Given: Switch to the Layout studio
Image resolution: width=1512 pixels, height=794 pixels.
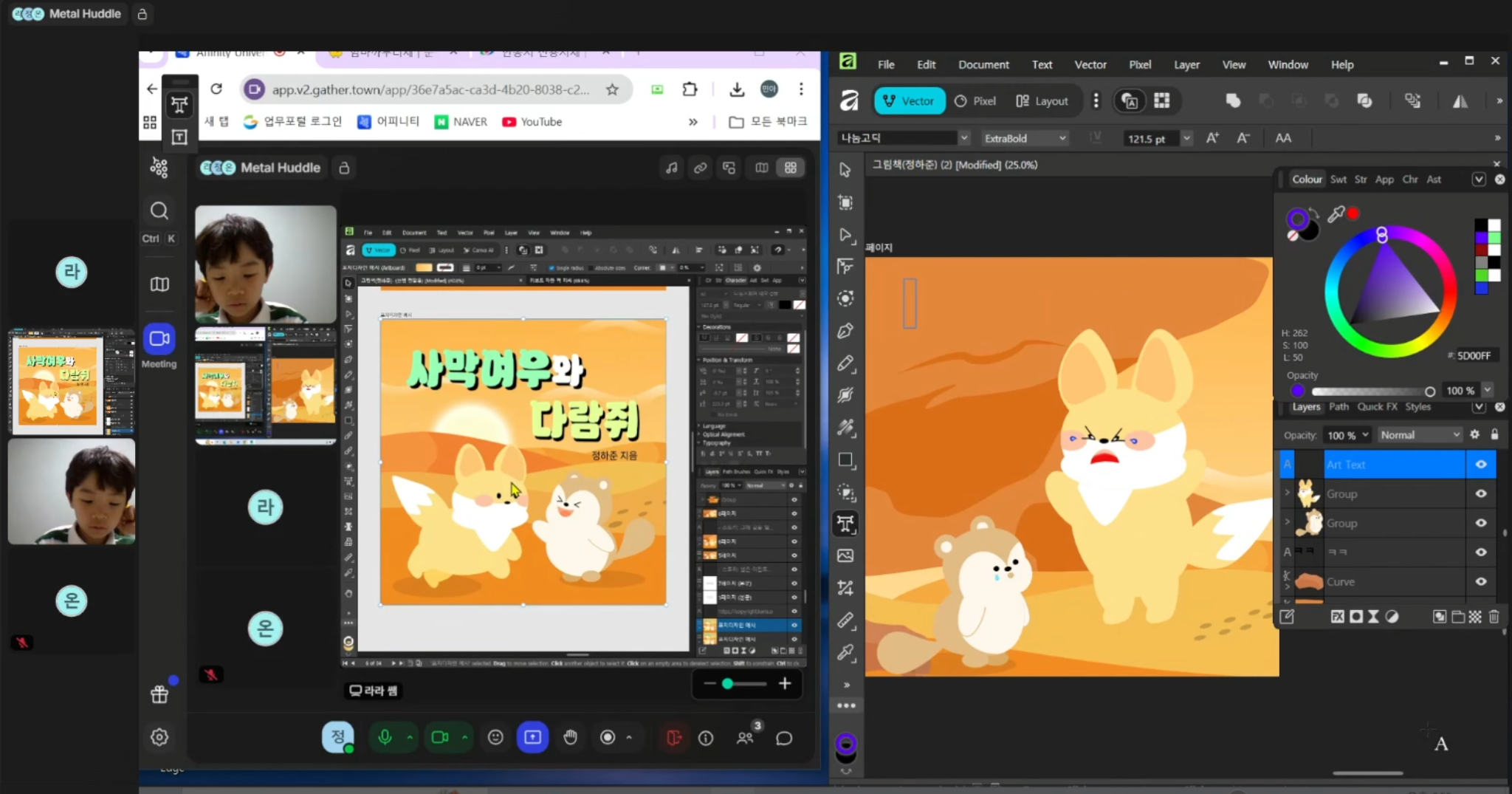Looking at the screenshot, I should (x=1042, y=101).
